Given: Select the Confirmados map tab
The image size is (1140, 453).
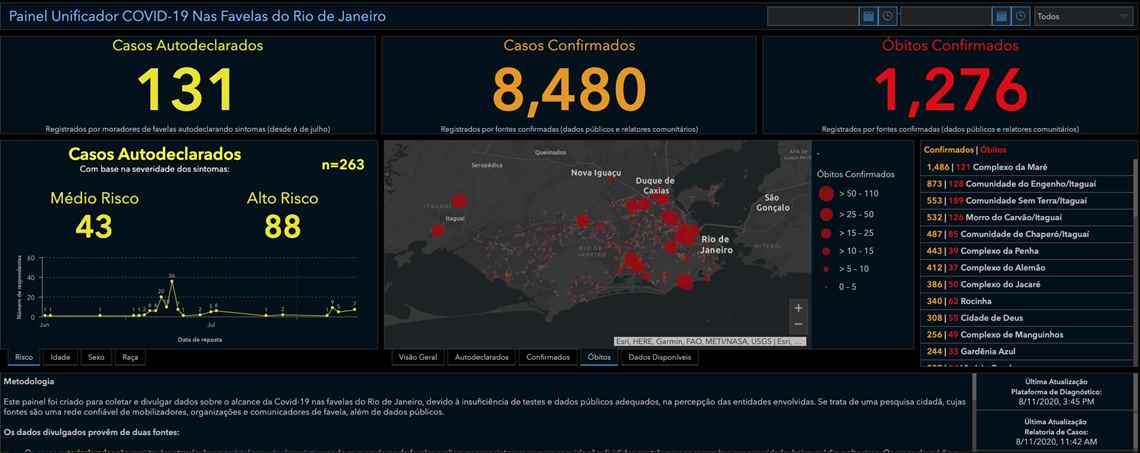Looking at the screenshot, I should click(548, 357).
